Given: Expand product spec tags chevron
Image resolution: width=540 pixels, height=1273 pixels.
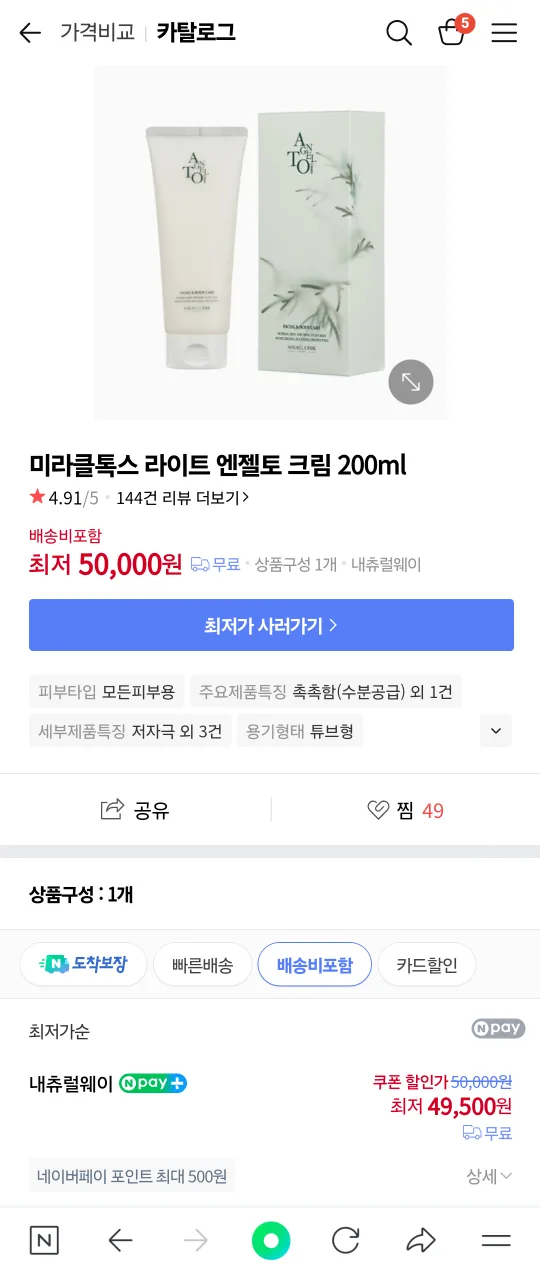Looking at the screenshot, I should [x=495, y=731].
